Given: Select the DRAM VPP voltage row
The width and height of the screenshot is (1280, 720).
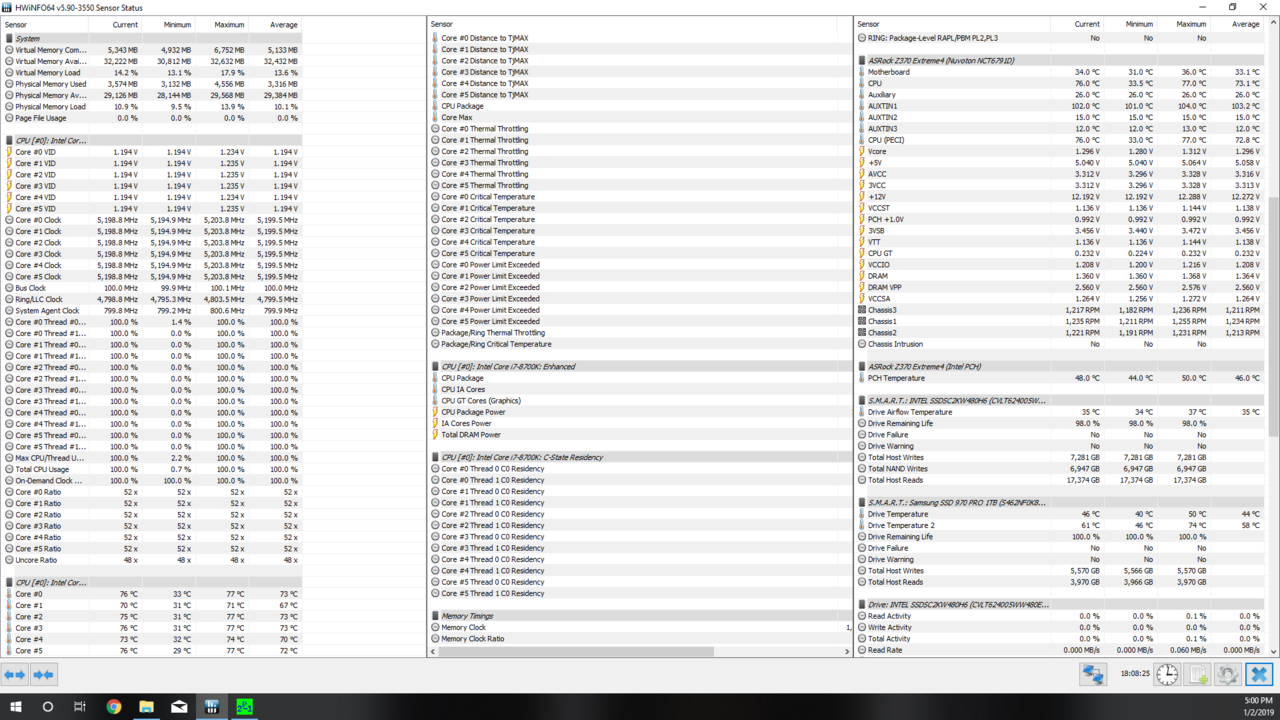Looking at the screenshot, I should [1061, 287].
